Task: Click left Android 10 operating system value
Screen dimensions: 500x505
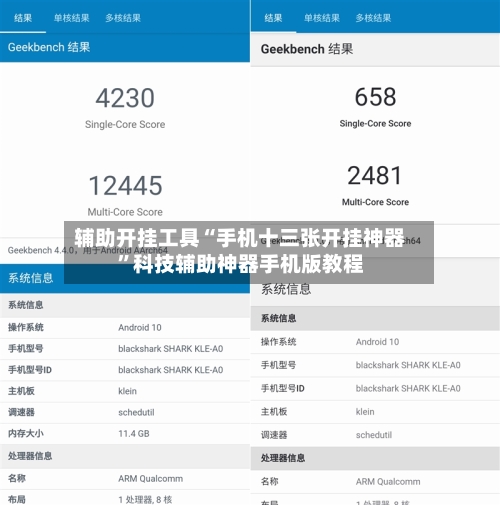Action: 140,328
